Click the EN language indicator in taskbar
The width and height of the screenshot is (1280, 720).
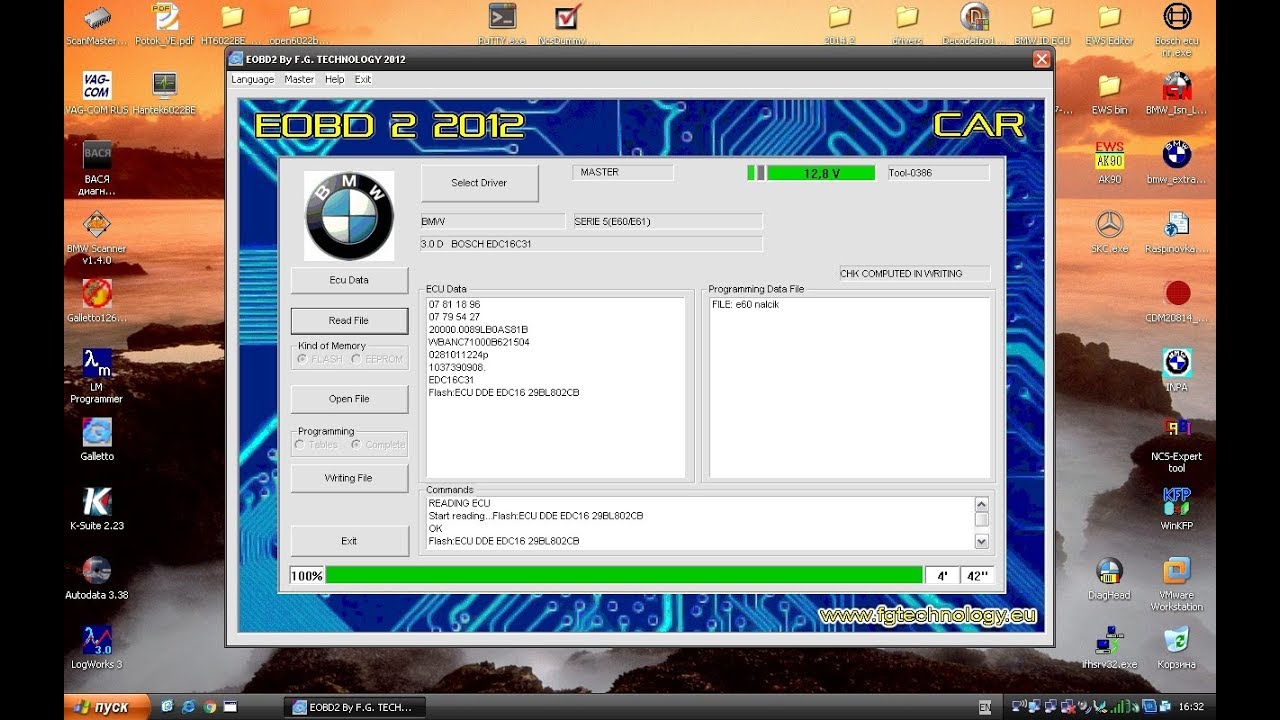tap(985, 707)
